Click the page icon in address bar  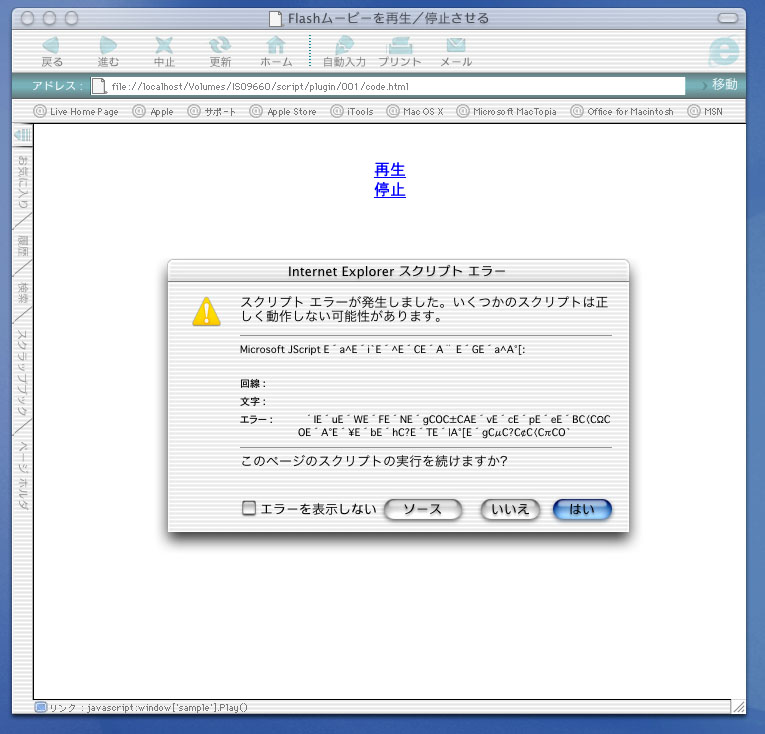pos(99,86)
